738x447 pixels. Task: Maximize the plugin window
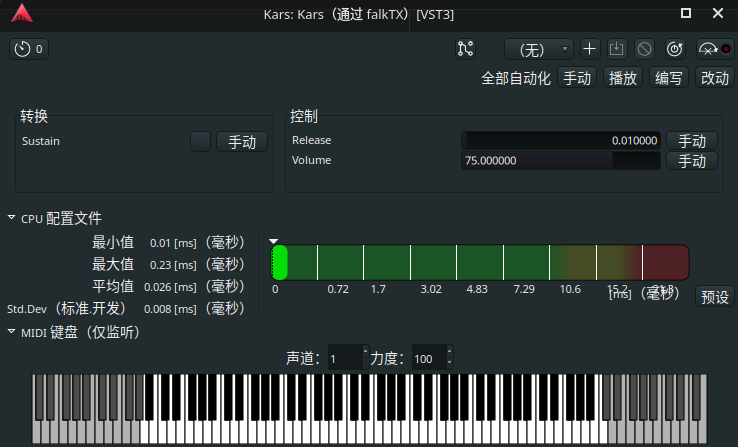[x=686, y=13]
